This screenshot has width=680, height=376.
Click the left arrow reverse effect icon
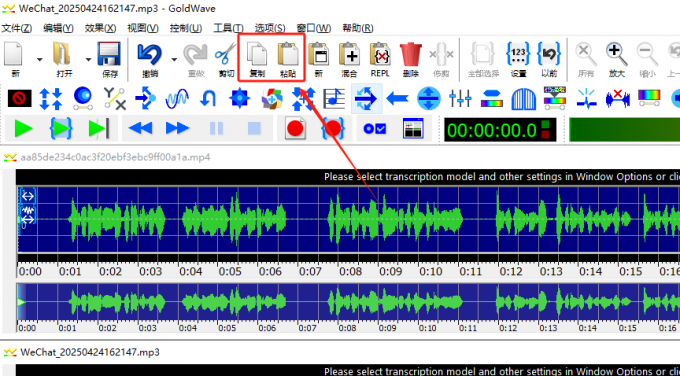tap(397, 98)
